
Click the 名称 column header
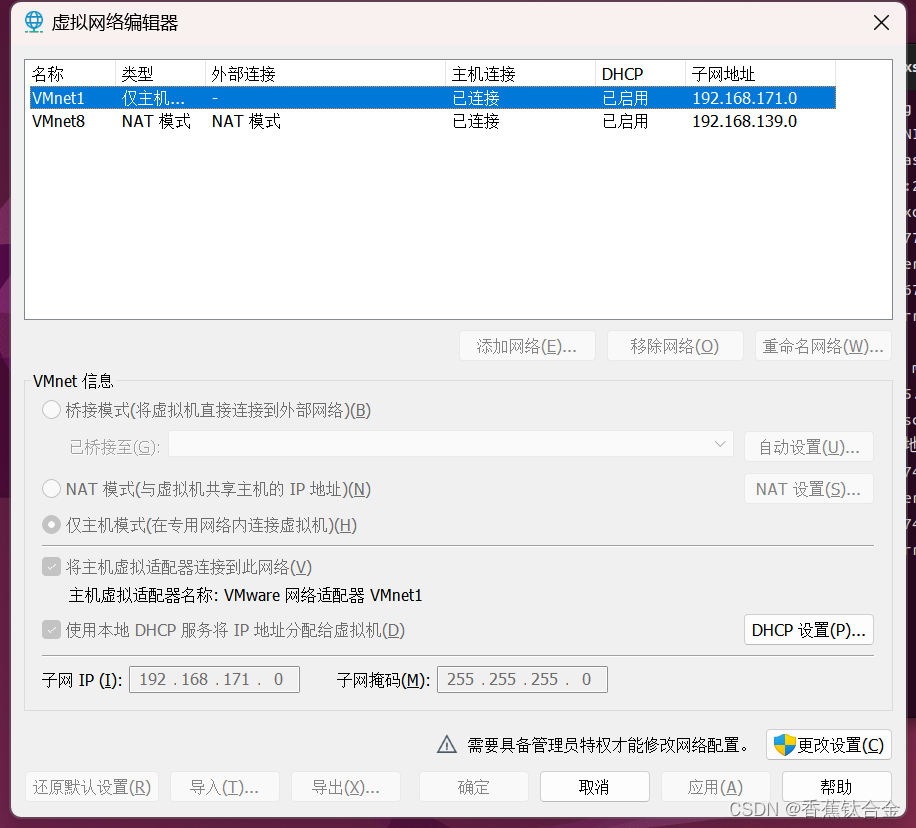pos(71,74)
